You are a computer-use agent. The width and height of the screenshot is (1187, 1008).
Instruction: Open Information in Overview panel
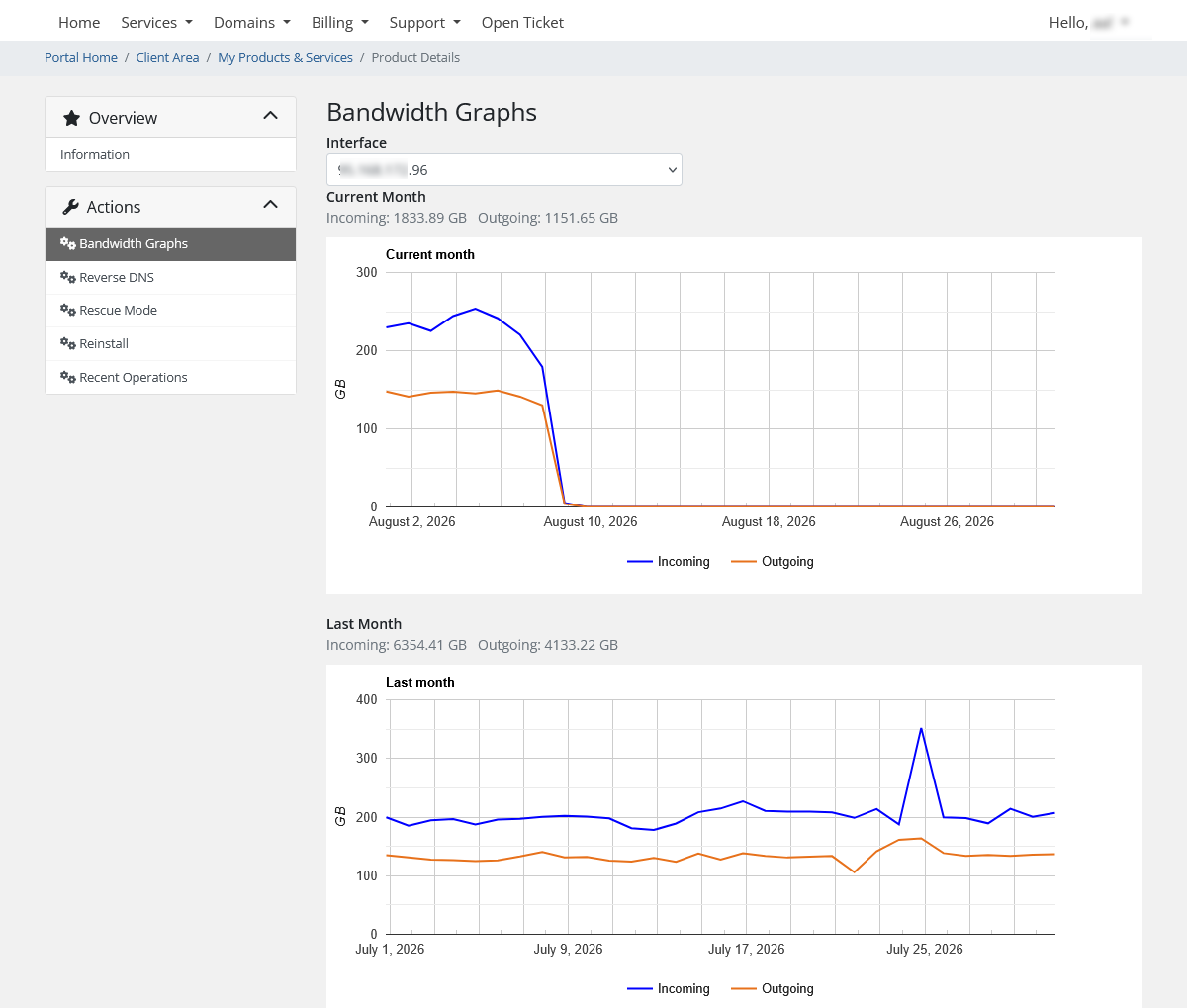click(x=170, y=155)
